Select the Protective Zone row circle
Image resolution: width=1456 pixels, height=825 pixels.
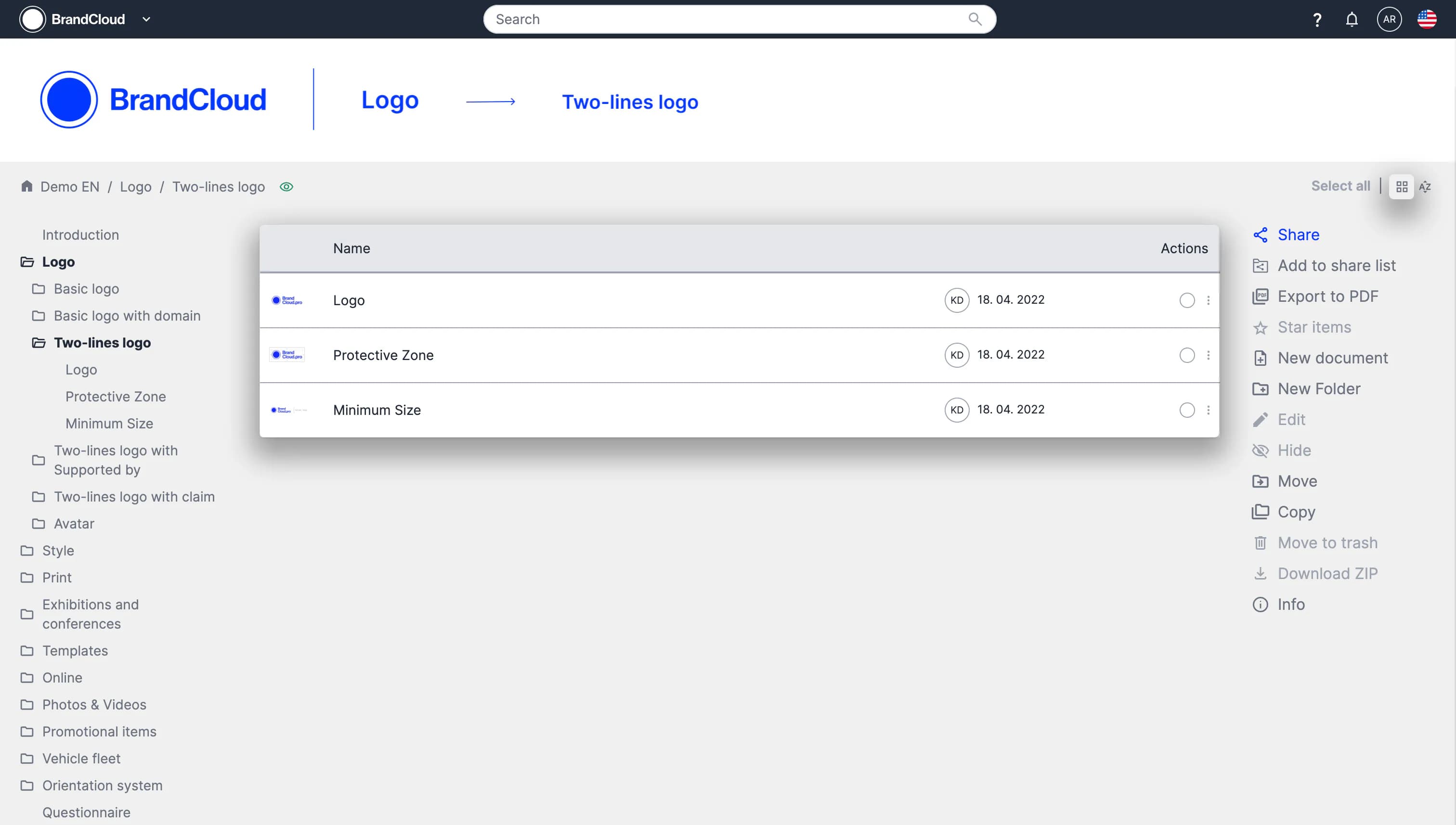(x=1187, y=355)
